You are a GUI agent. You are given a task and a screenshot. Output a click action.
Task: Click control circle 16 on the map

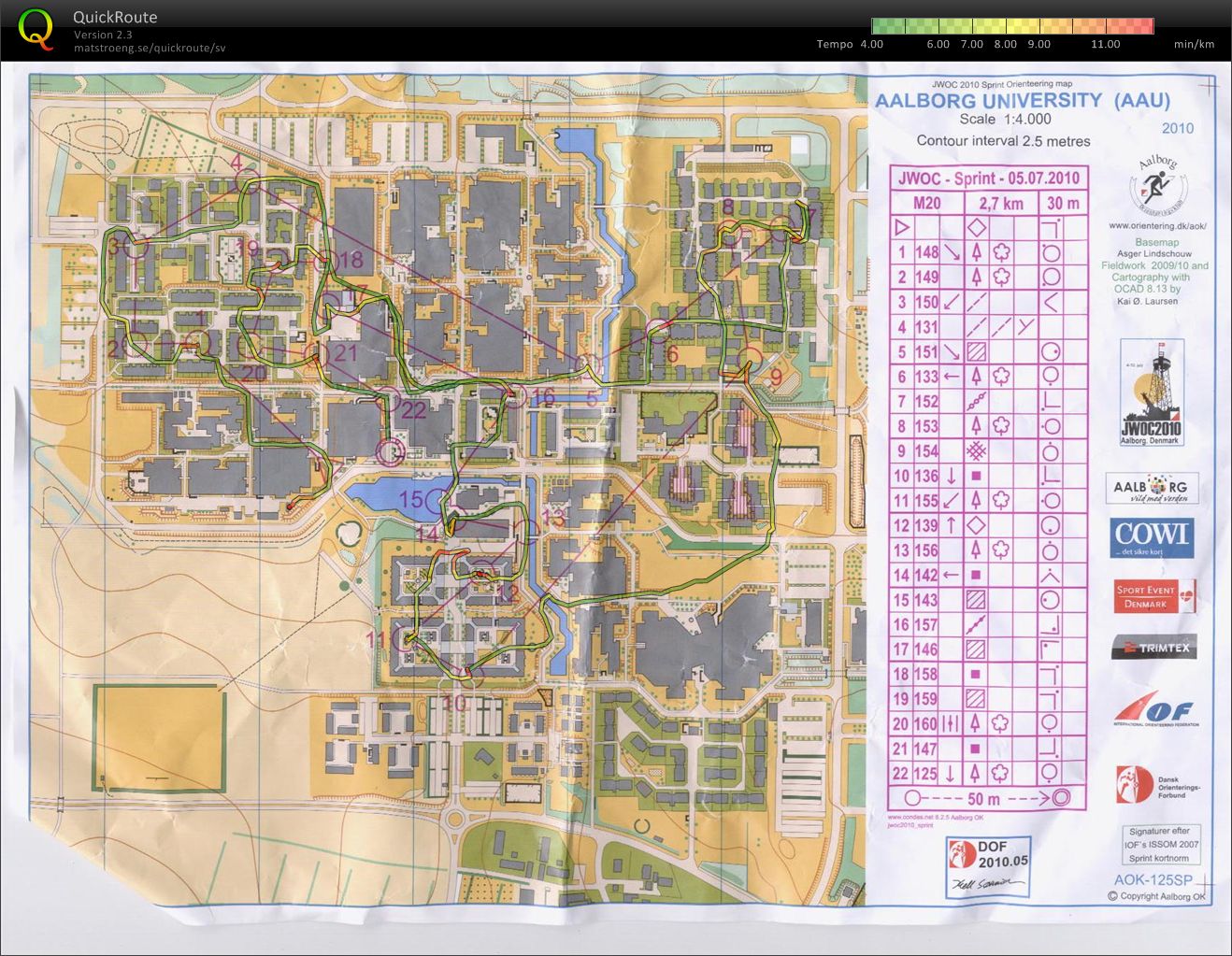[516, 396]
